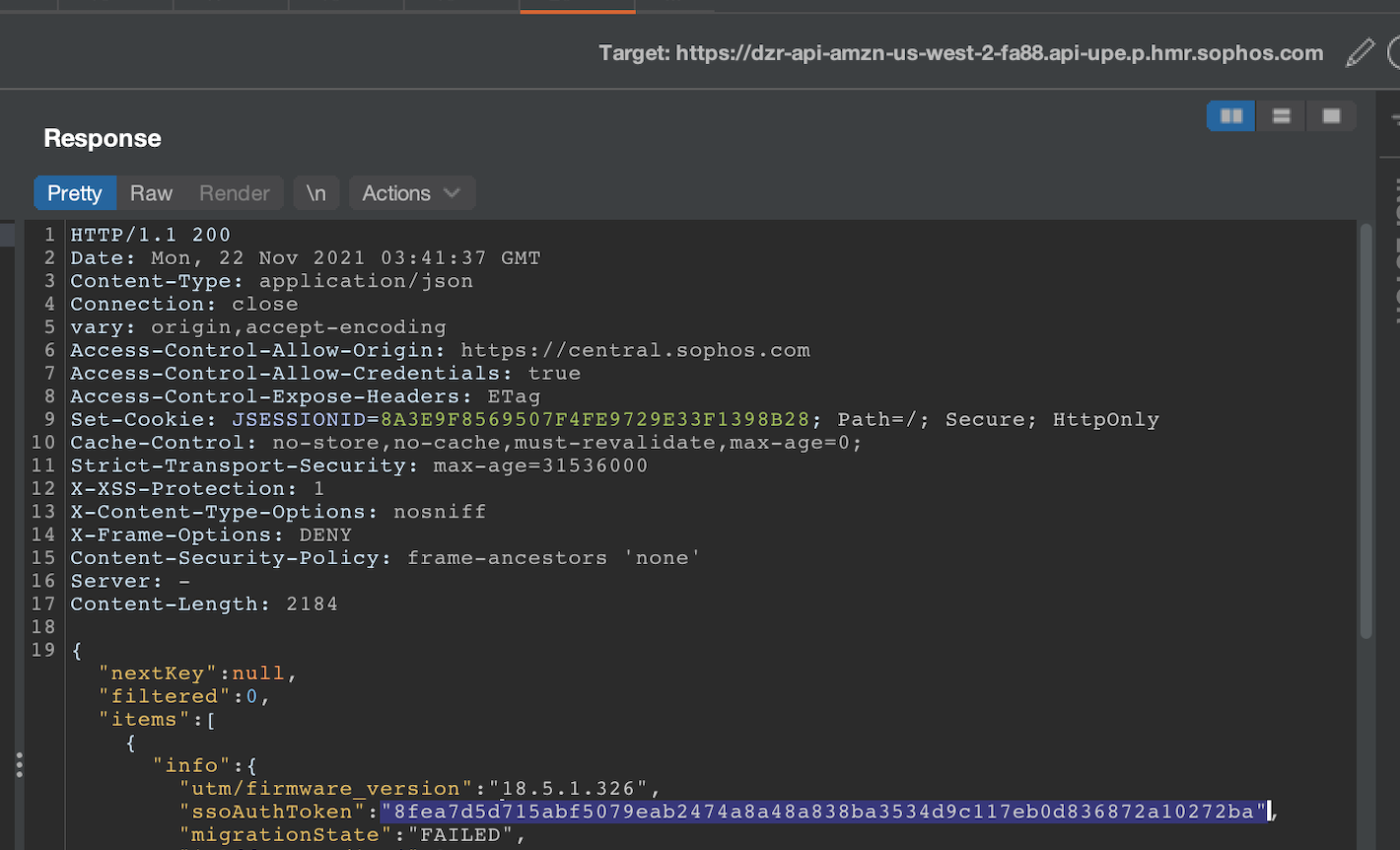Switch to the top/bottom split layout icon
This screenshot has height=850, width=1400.
1282,116
